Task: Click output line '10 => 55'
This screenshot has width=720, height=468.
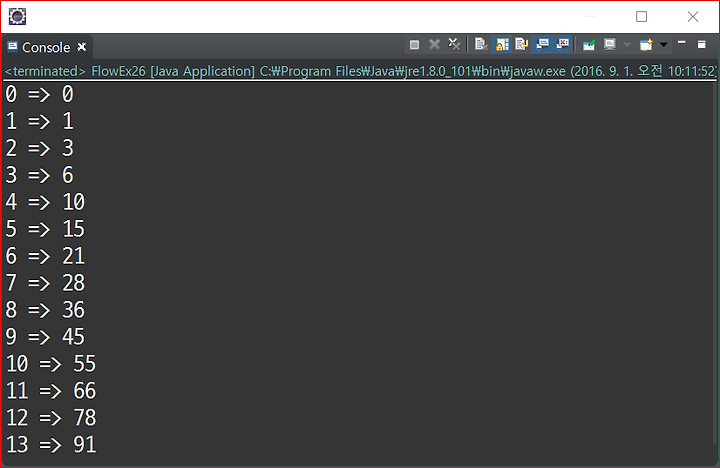Action: (x=51, y=364)
